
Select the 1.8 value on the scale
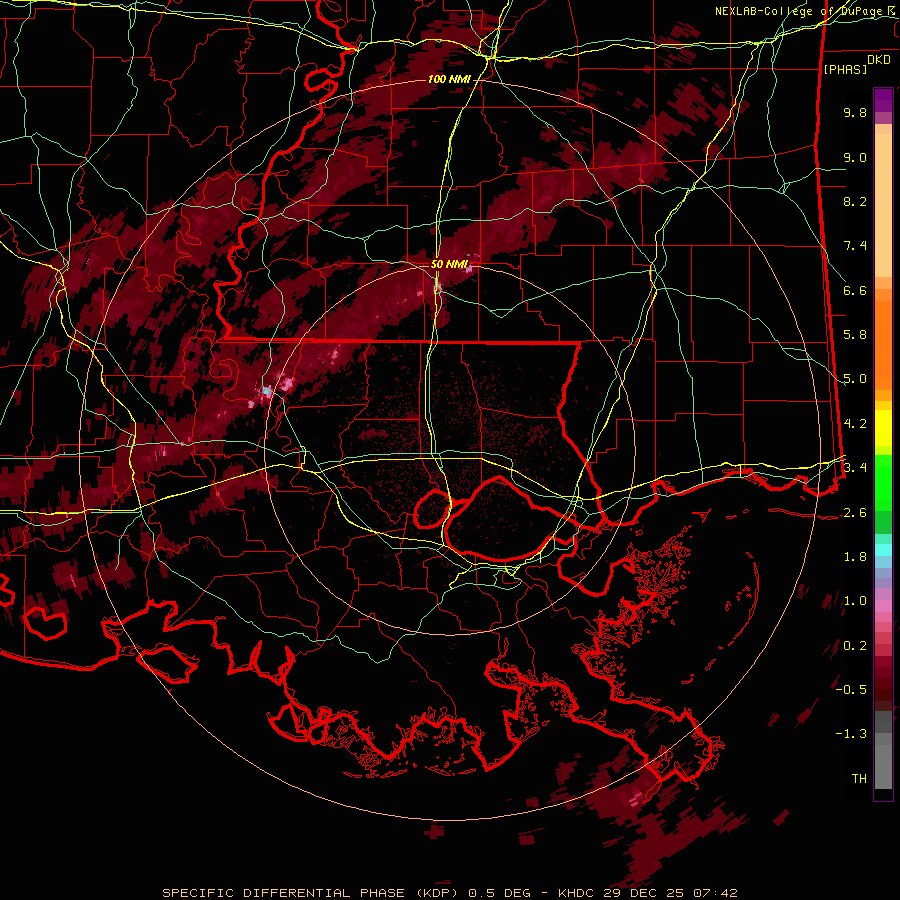[855, 557]
